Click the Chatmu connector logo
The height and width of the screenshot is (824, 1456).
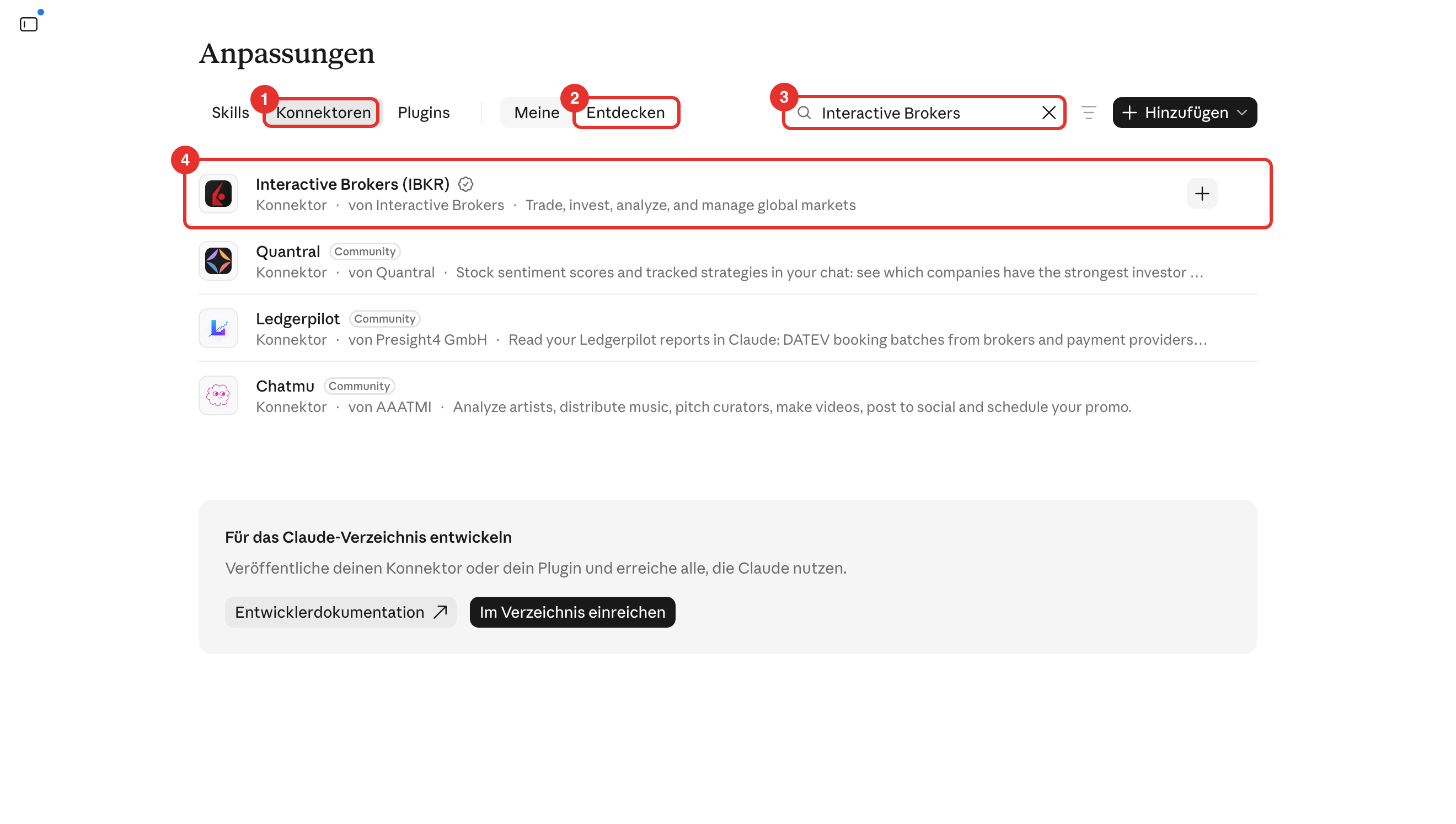tap(218, 395)
